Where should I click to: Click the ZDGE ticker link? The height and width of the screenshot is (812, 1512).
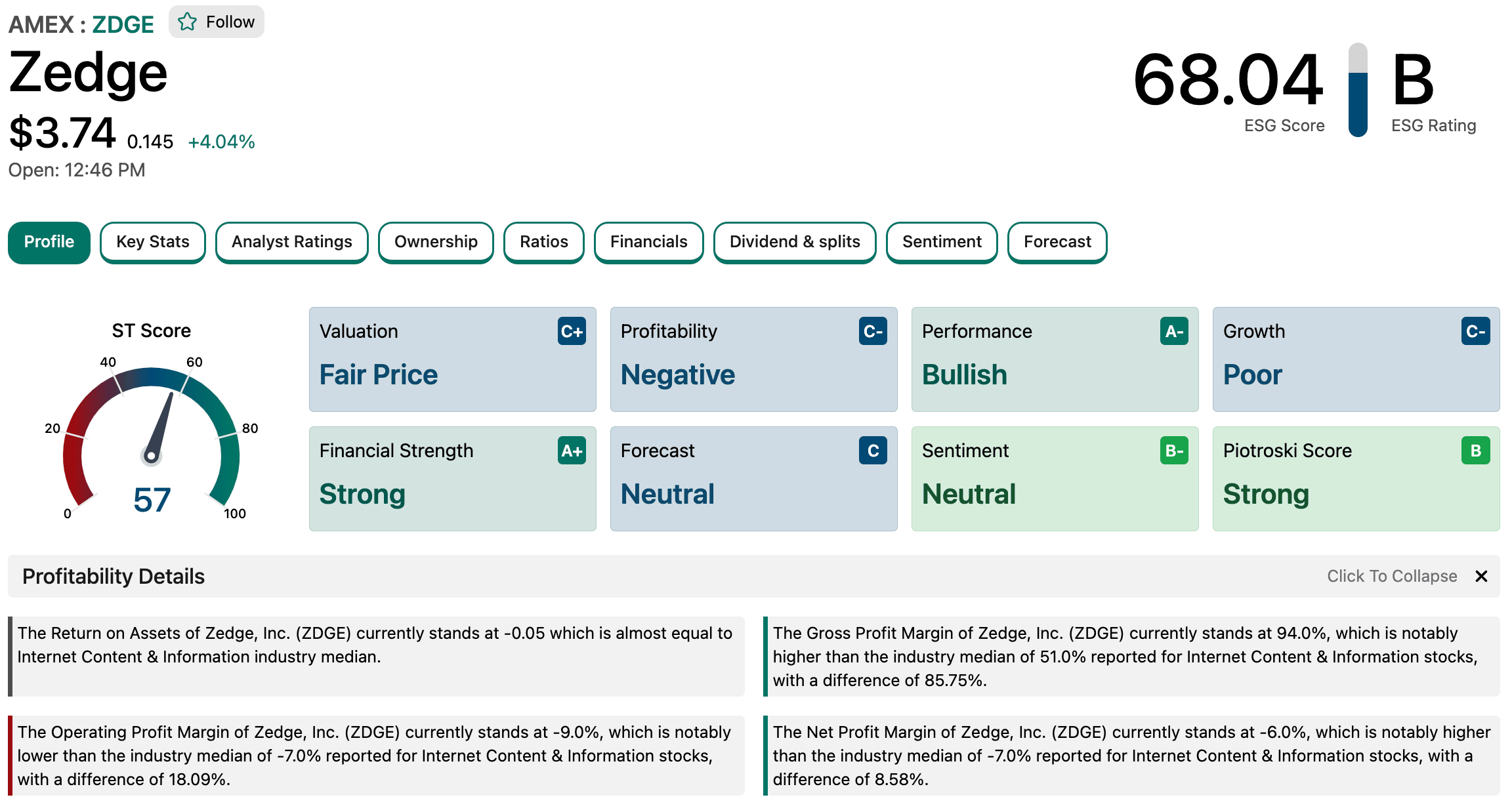(123, 24)
